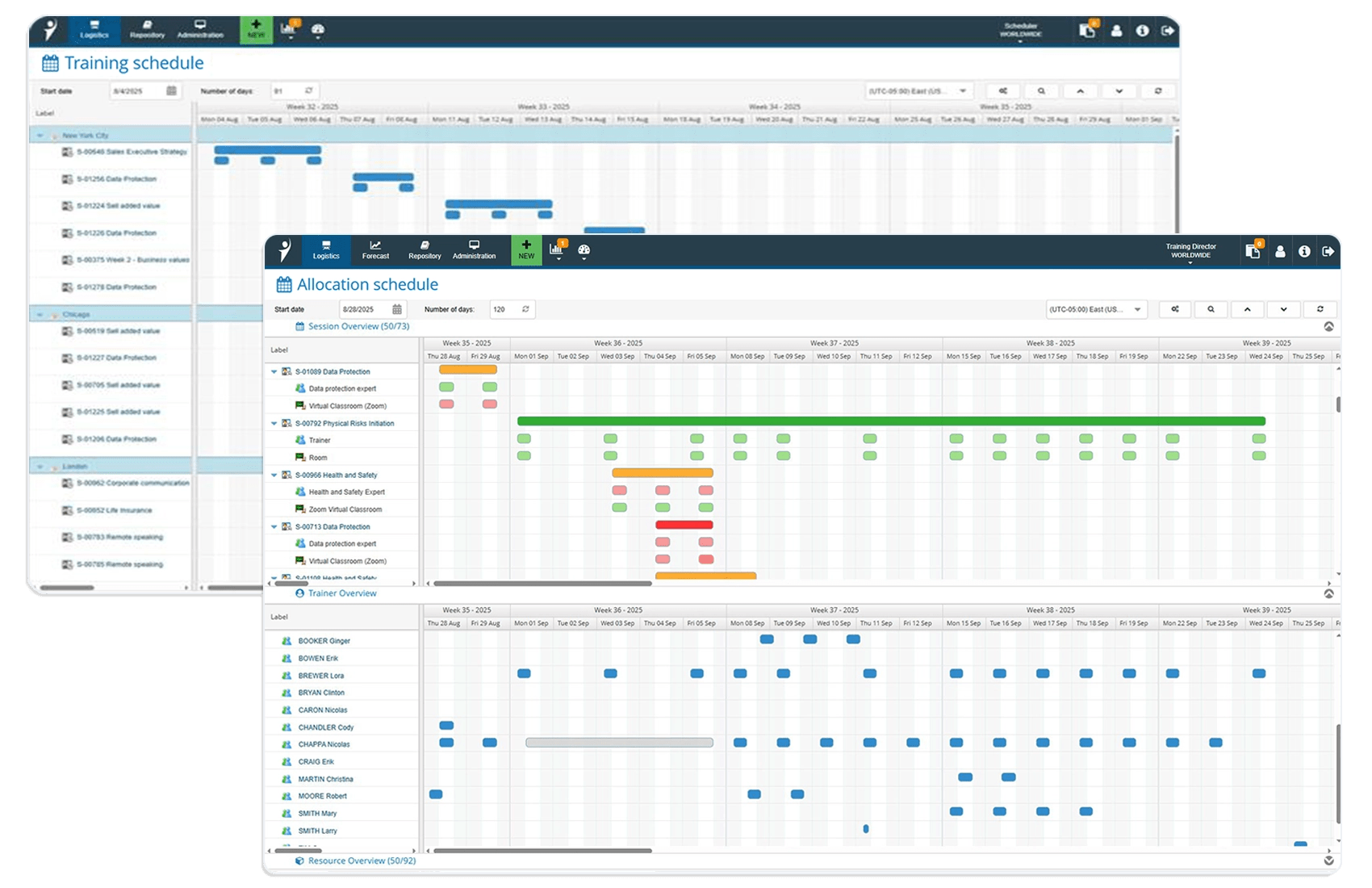Click gears settings button in Allocation toolbar

click(x=1175, y=309)
